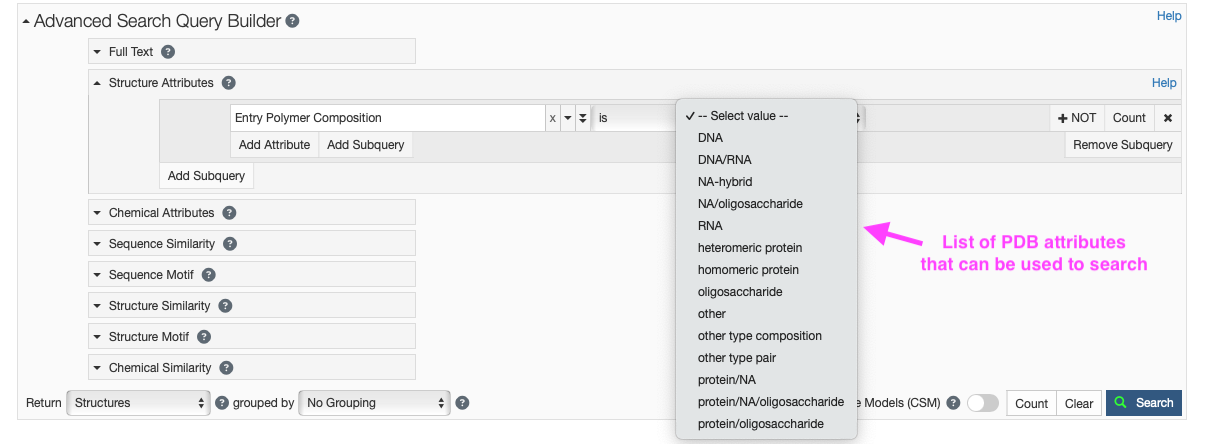Toggle the NOT operator button
Screen dimensions: 1213x444
pos(1077,118)
